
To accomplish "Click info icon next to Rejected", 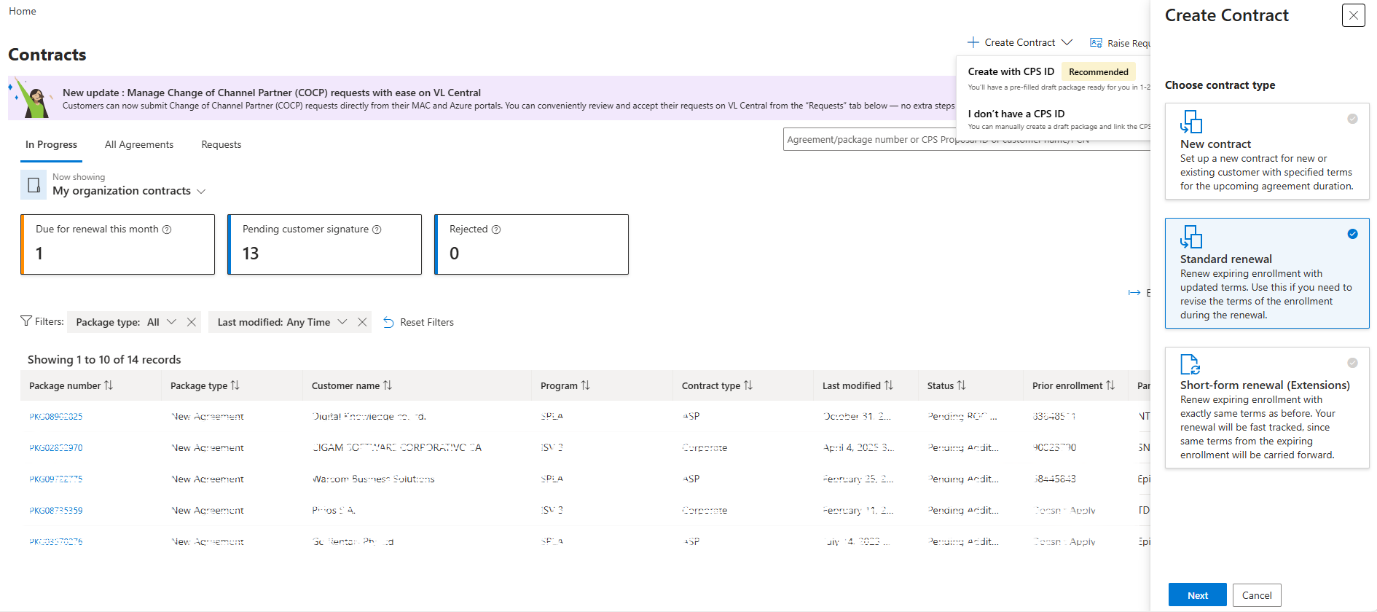I will 496,229.
